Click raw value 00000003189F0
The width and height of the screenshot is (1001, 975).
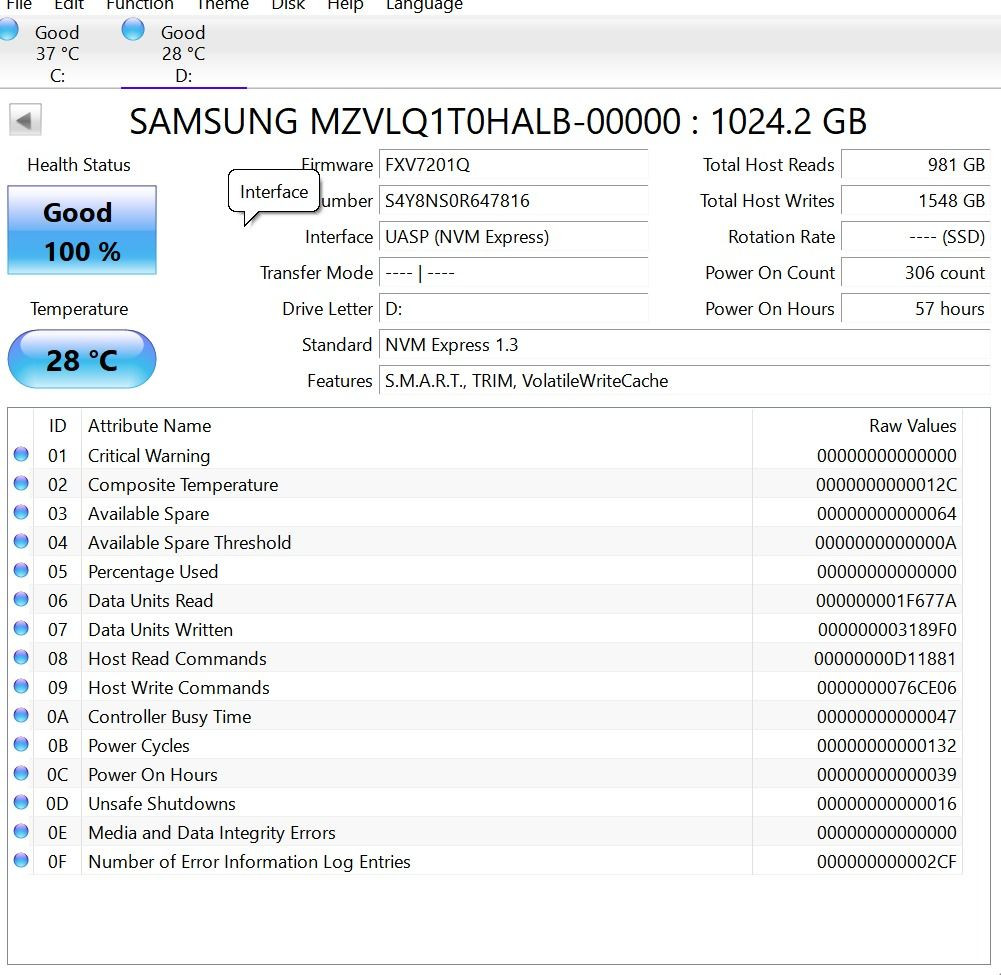pos(887,630)
